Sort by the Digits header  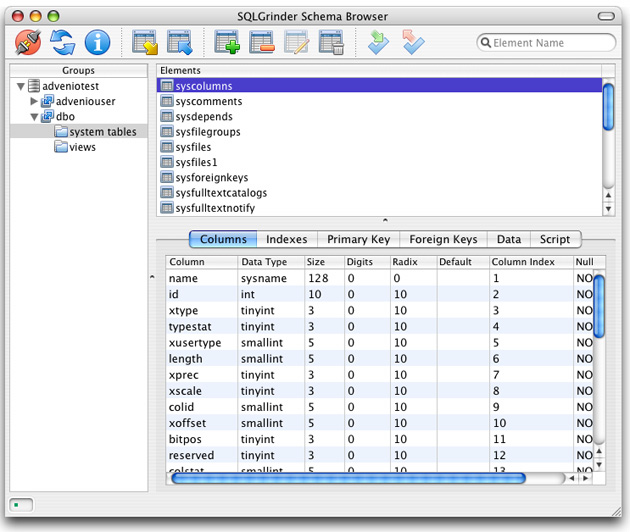(367, 262)
